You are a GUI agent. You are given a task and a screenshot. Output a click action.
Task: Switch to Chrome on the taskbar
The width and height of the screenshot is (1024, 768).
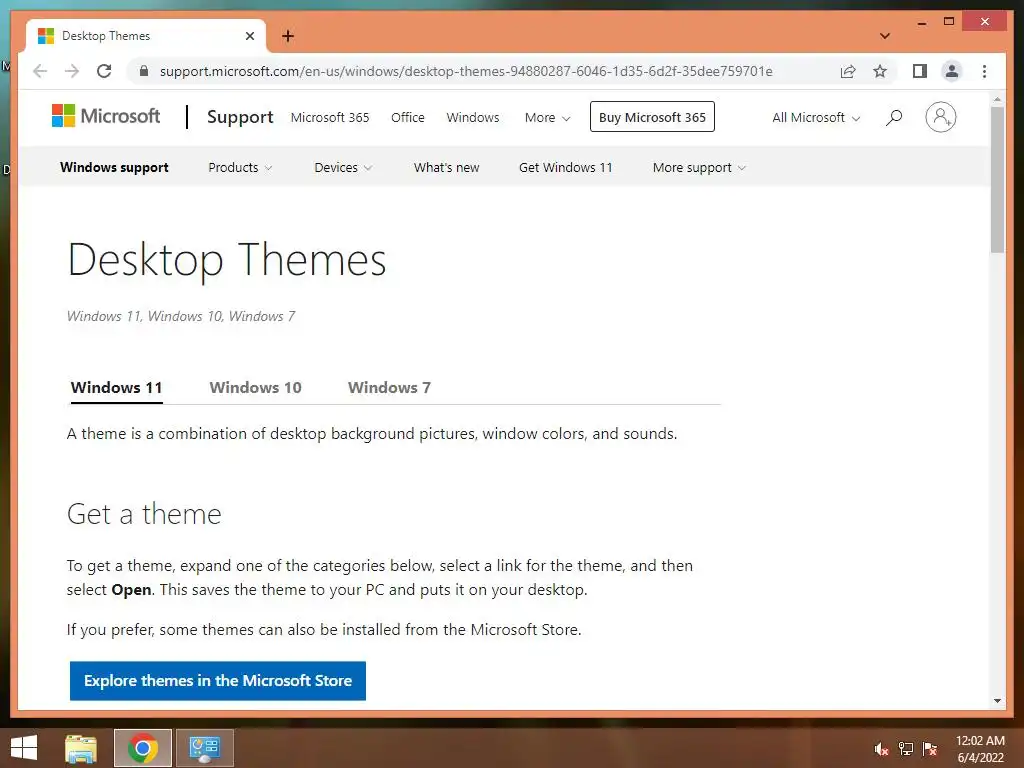coord(143,748)
